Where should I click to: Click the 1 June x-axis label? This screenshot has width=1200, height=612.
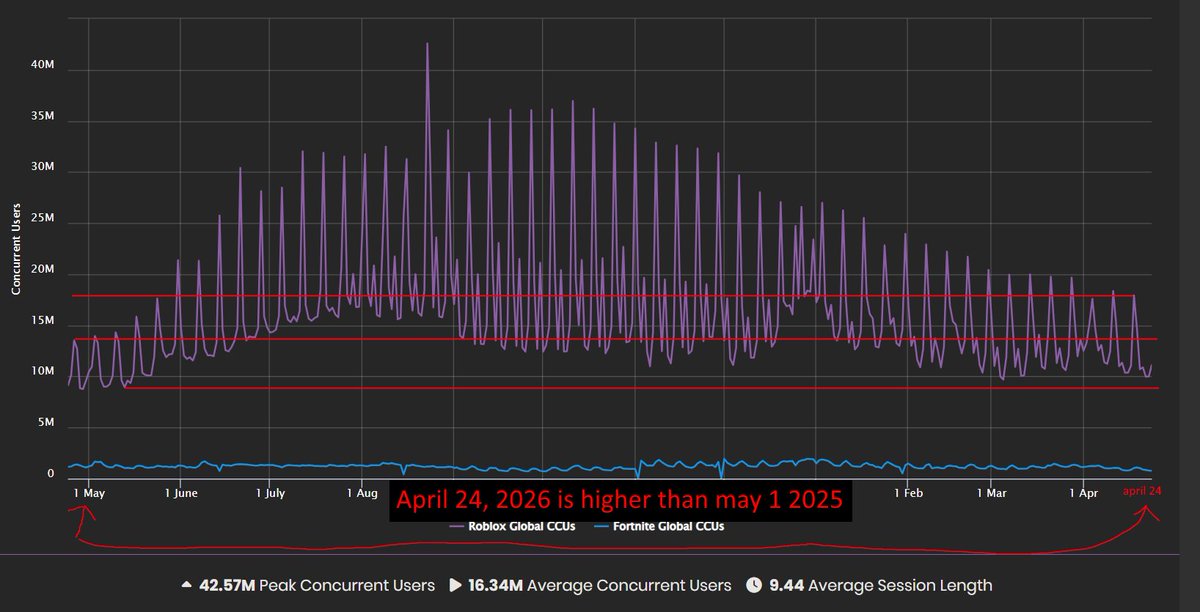(180, 493)
